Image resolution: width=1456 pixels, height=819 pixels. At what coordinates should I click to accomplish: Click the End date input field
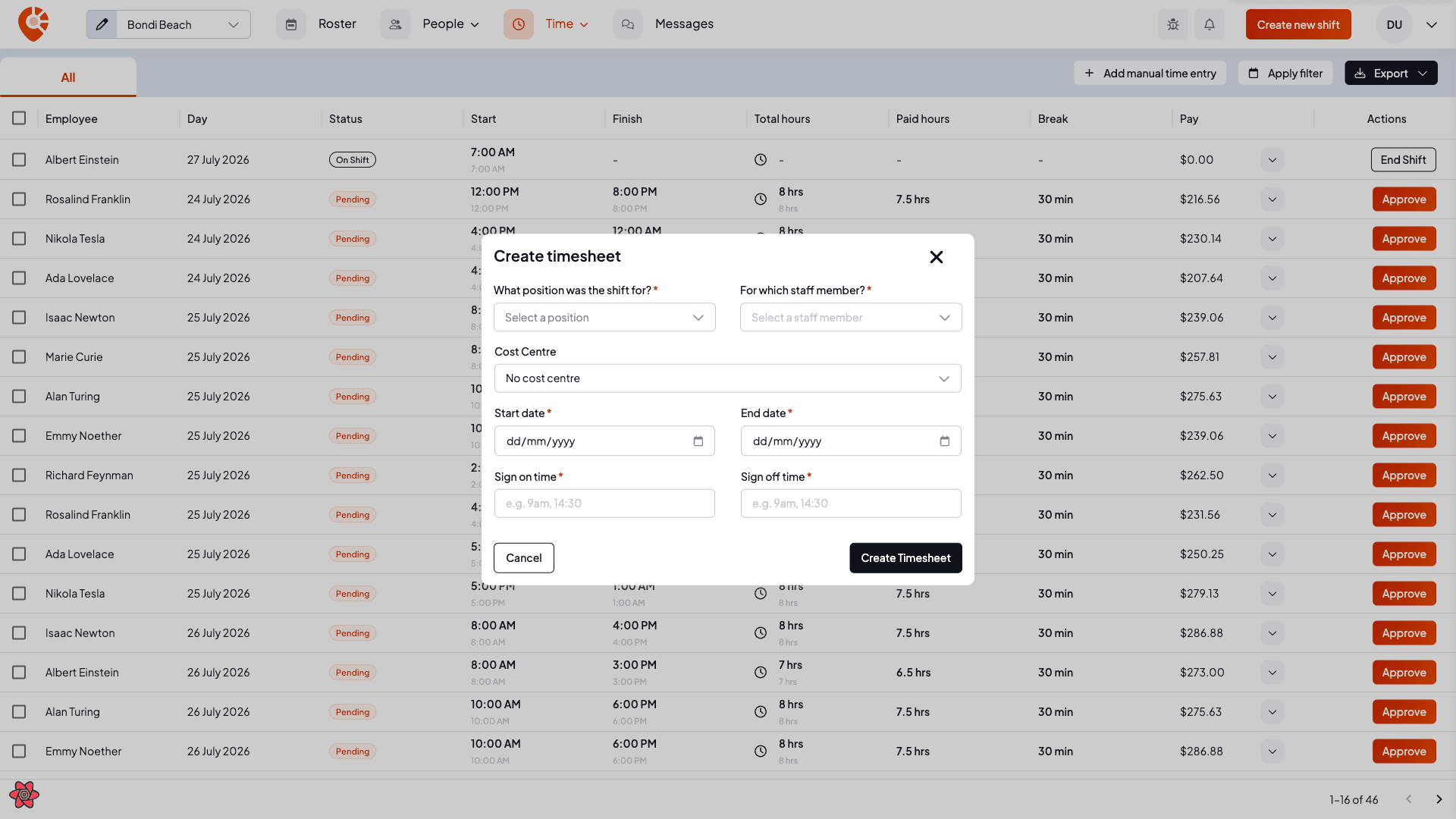pyautogui.click(x=851, y=441)
